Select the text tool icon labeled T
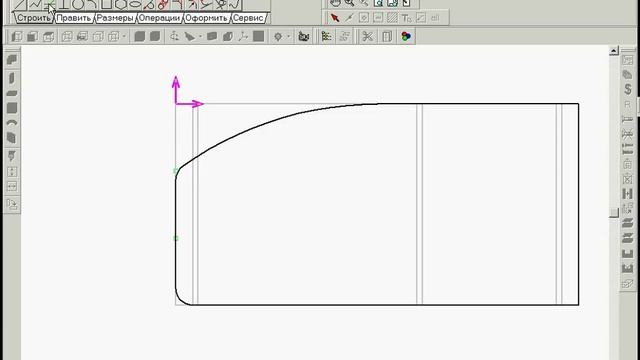The height and width of the screenshot is (360, 640). point(407,18)
